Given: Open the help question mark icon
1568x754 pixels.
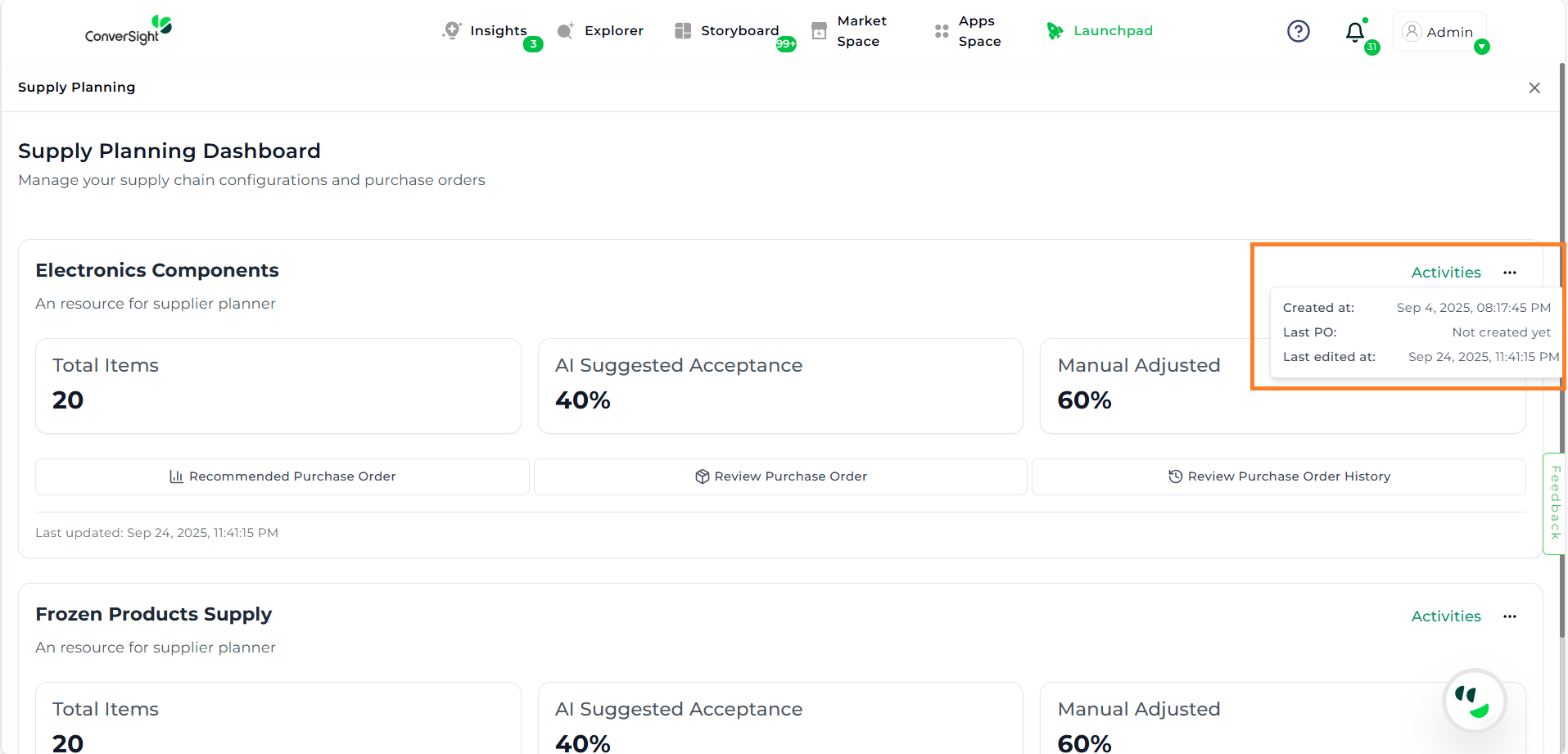Looking at the screenshot, I should click(x=1298, y=31).
